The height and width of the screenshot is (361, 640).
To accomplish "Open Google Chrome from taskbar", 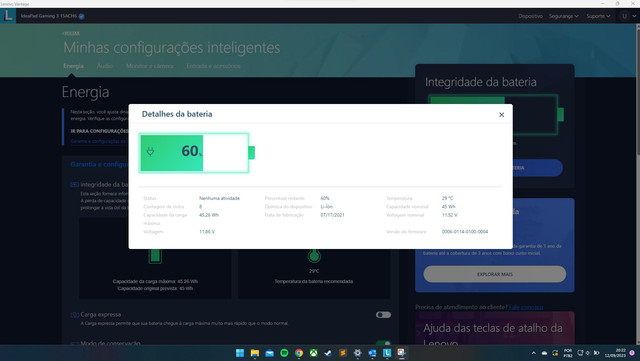I will (x=299, y=353).
